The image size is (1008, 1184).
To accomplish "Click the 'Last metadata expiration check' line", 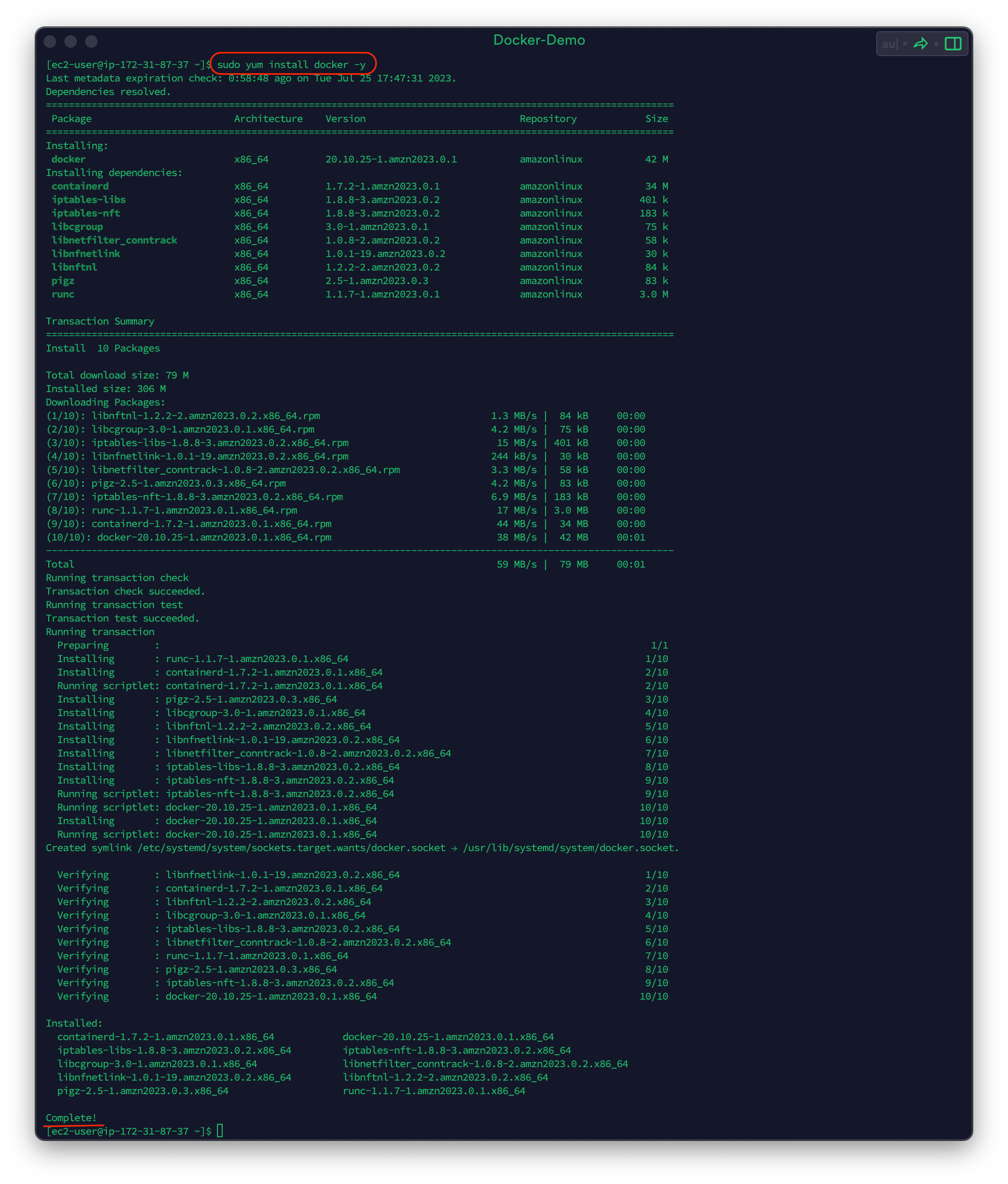I will [x=251, y=78].
